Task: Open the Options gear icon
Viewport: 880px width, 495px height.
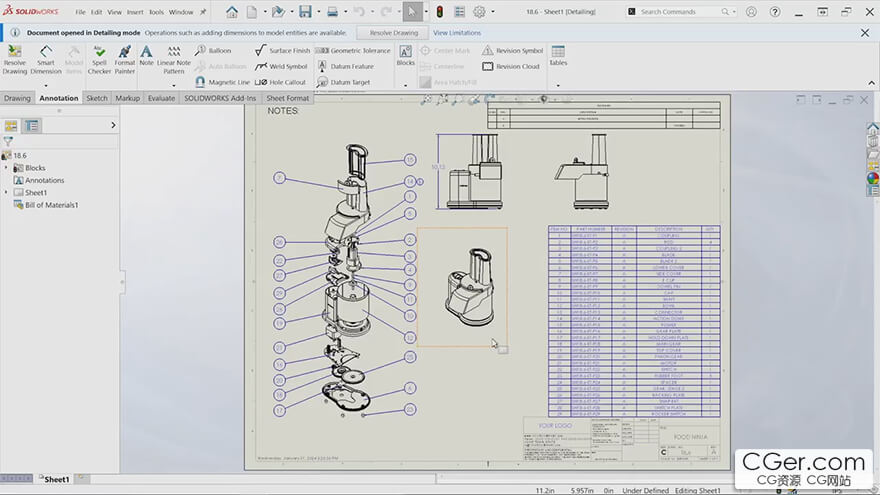Action: coord(479,11)
